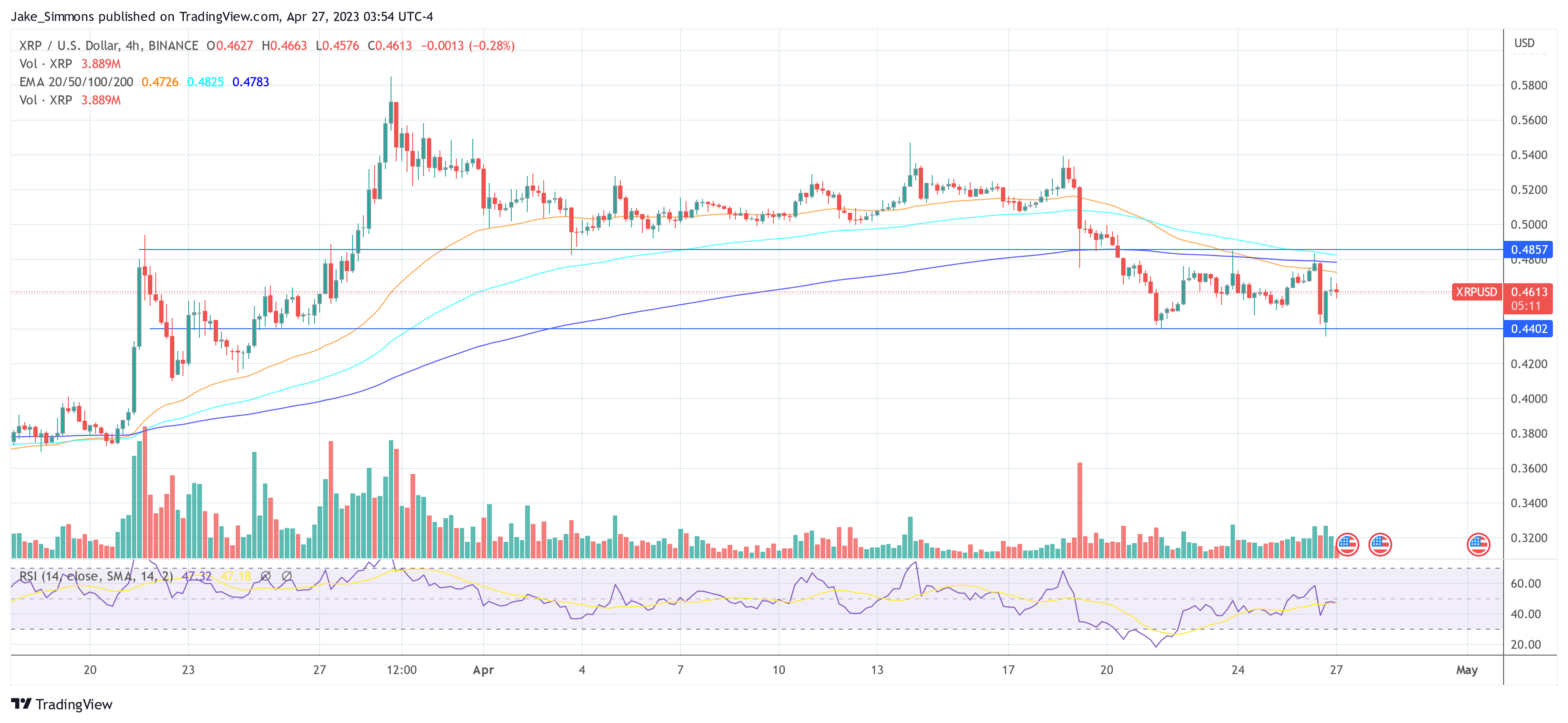The image size is (1568, 723).
Task: Open the US flag event nearest the 27 label
Action: coord(1347,544)
